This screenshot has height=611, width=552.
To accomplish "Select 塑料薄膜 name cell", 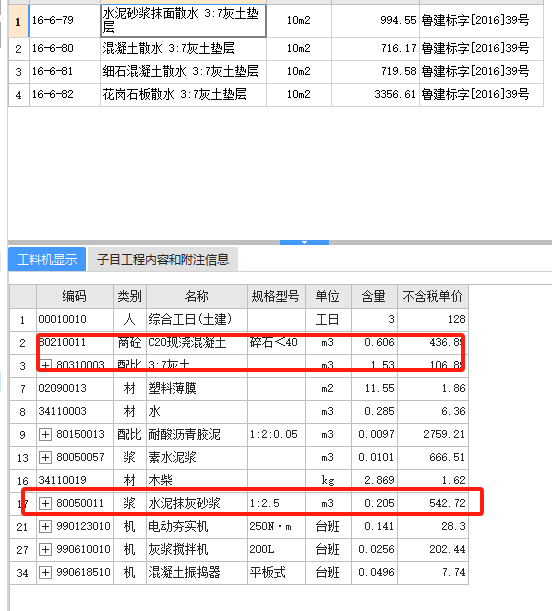I will click(197, 389).
